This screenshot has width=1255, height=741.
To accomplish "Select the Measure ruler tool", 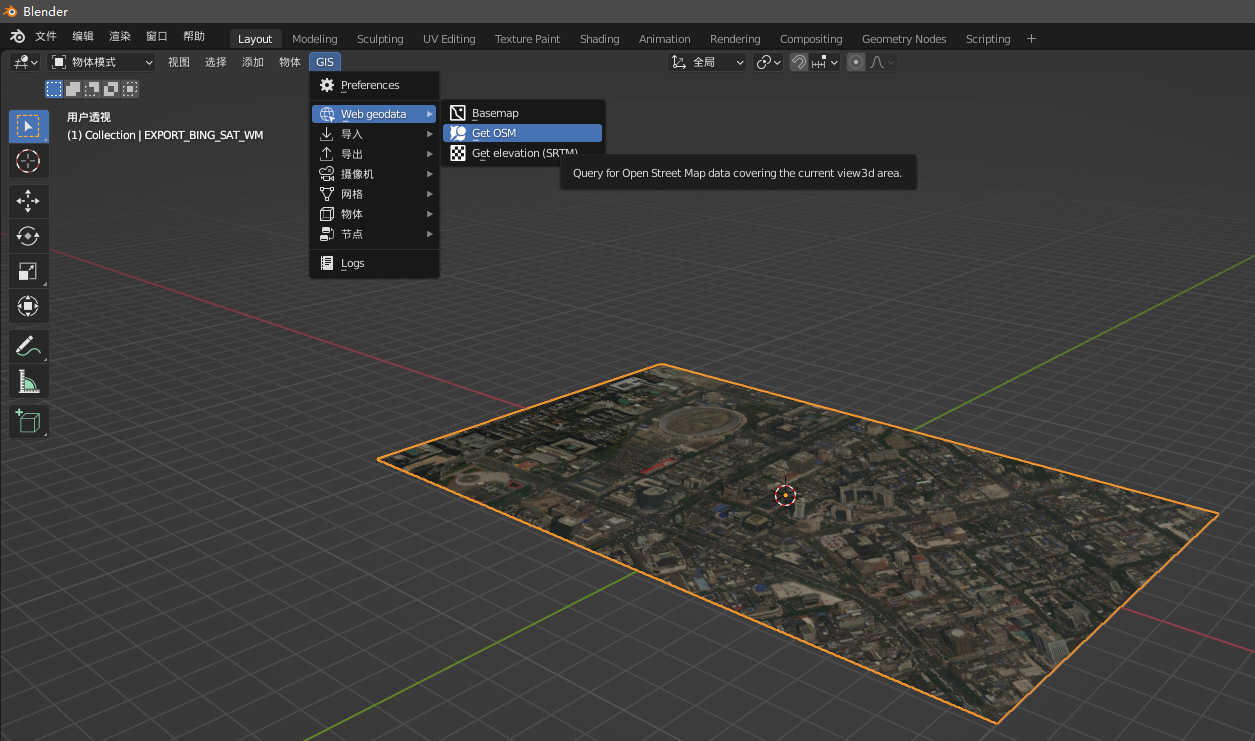I will point(28,381).
